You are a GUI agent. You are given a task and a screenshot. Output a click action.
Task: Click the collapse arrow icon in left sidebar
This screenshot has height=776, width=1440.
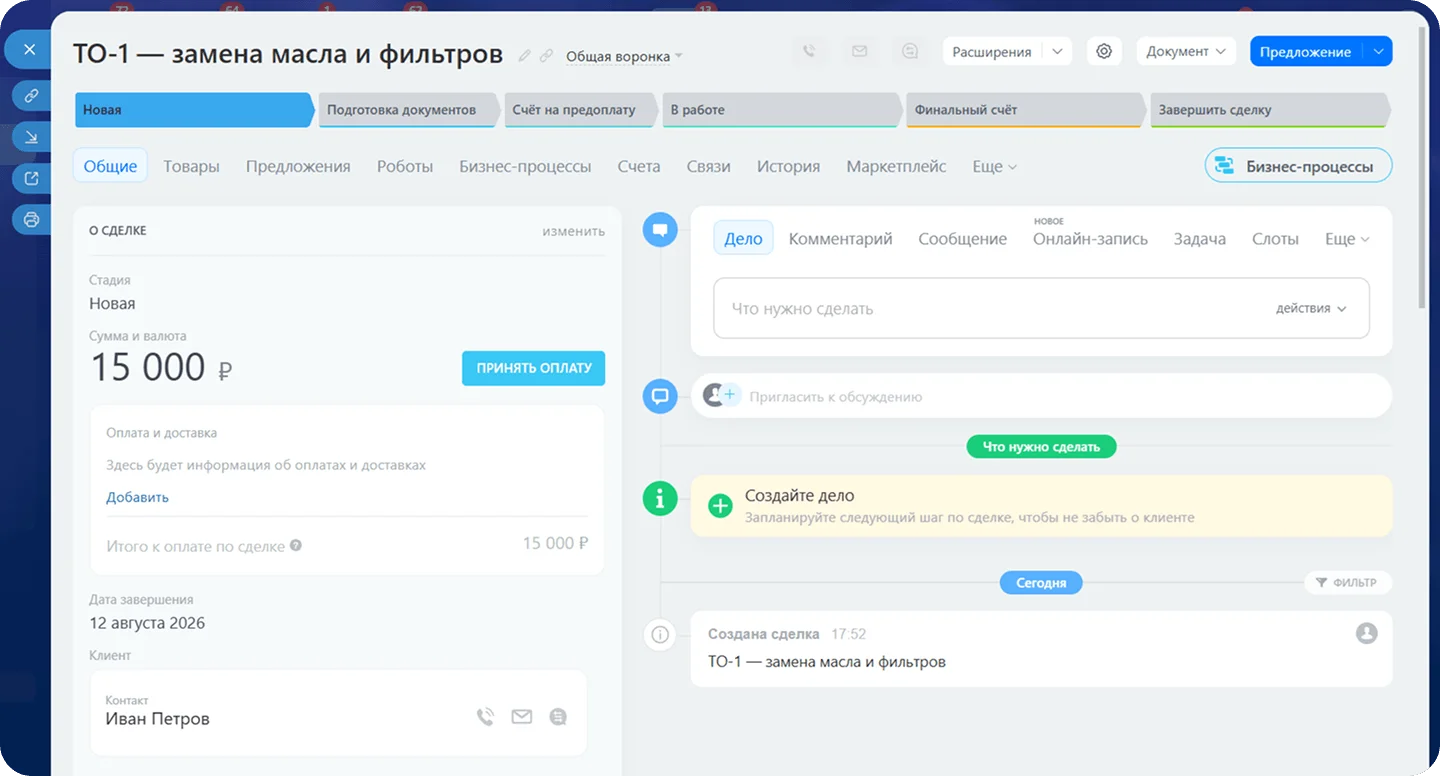pos(31,137)
